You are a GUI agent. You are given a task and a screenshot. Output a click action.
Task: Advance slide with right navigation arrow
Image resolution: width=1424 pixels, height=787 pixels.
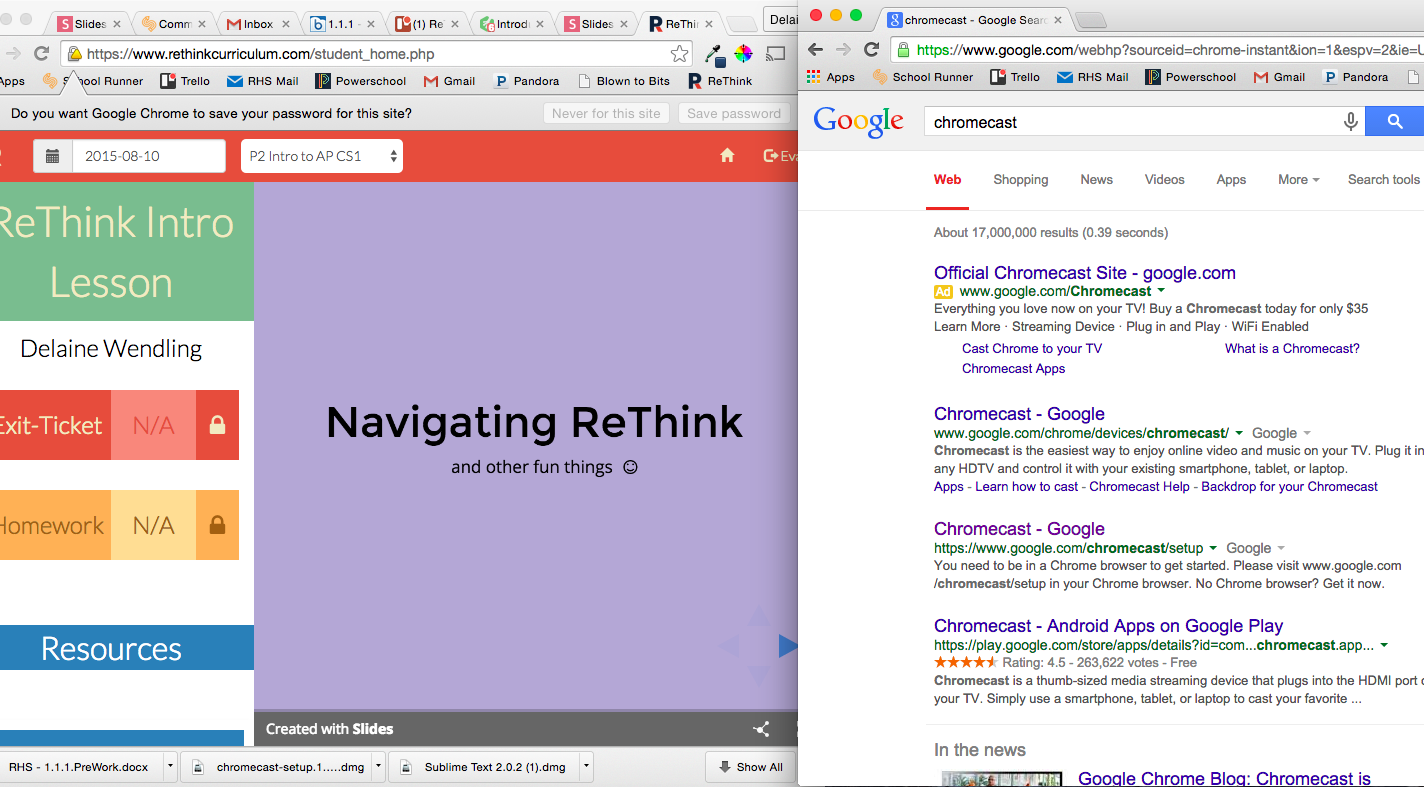click(x=788, y=646)
